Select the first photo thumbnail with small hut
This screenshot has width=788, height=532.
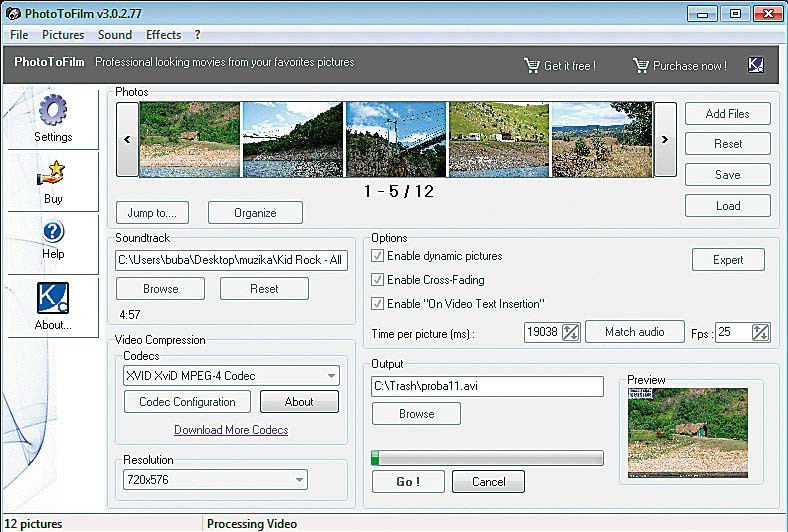tap(190, 139)
